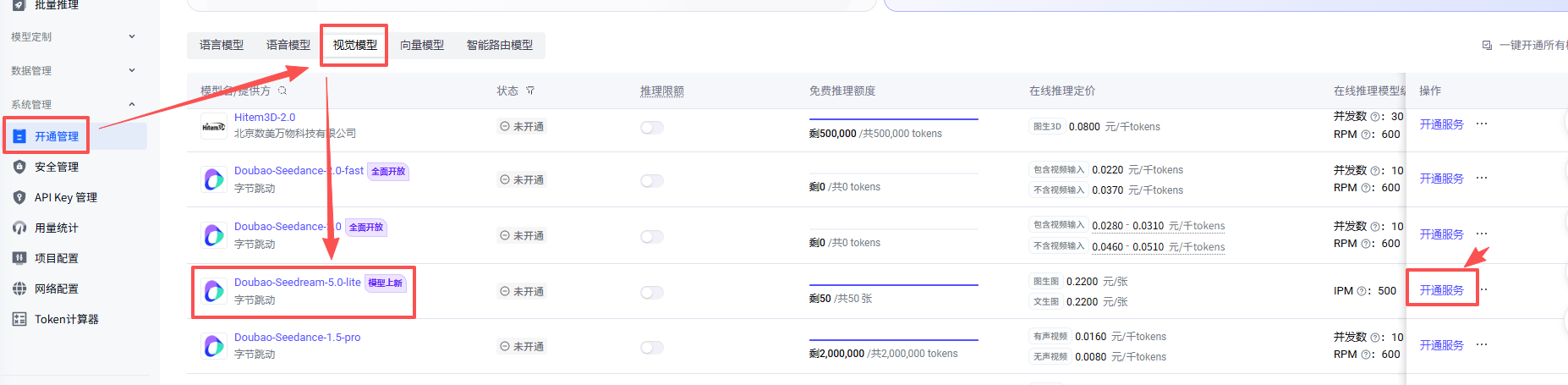Open the Doubao-Seedance-2.0-fast model link
Screen dimensions: 1568x385
(x=299, y=171)
